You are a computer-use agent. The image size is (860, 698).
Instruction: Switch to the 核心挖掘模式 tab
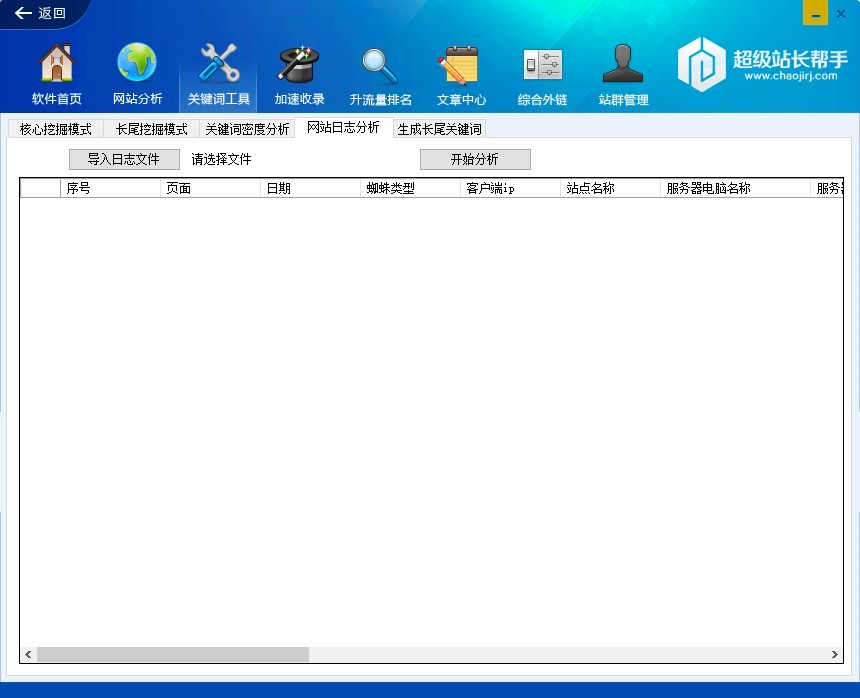tap(55, 129)
